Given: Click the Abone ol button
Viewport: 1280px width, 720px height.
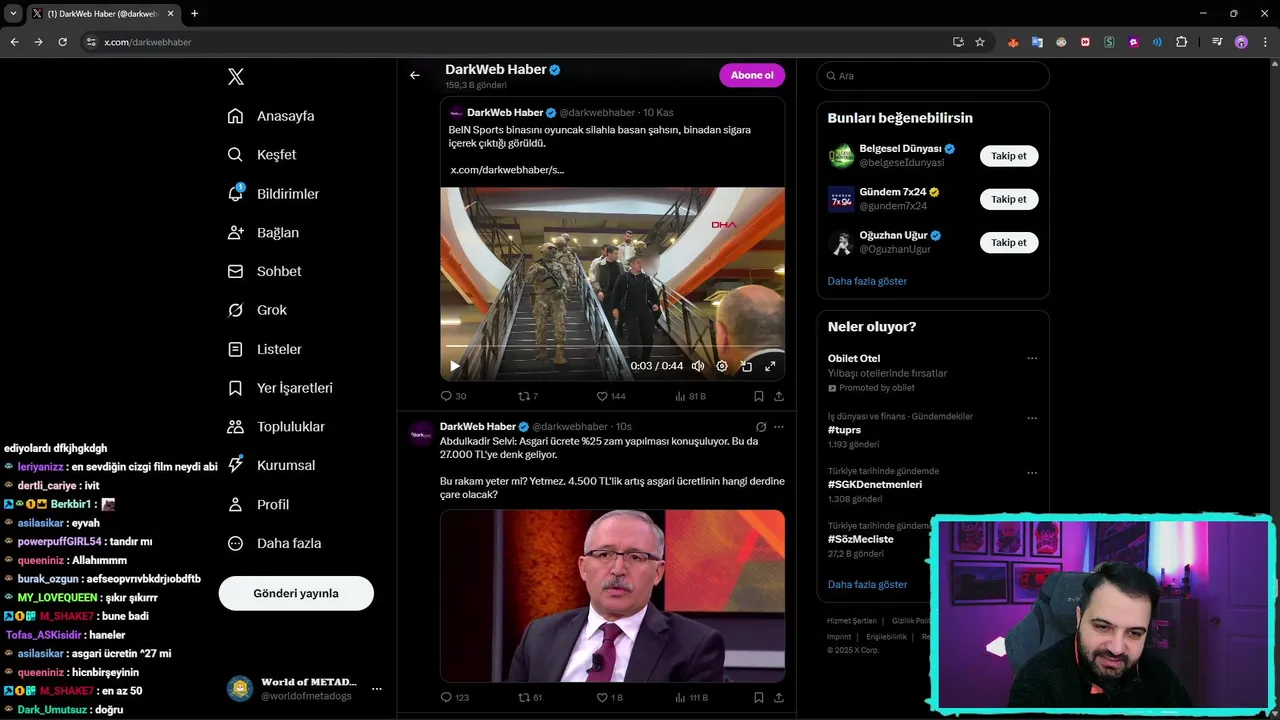Looking at the screenshot, I should click(752, 75).
